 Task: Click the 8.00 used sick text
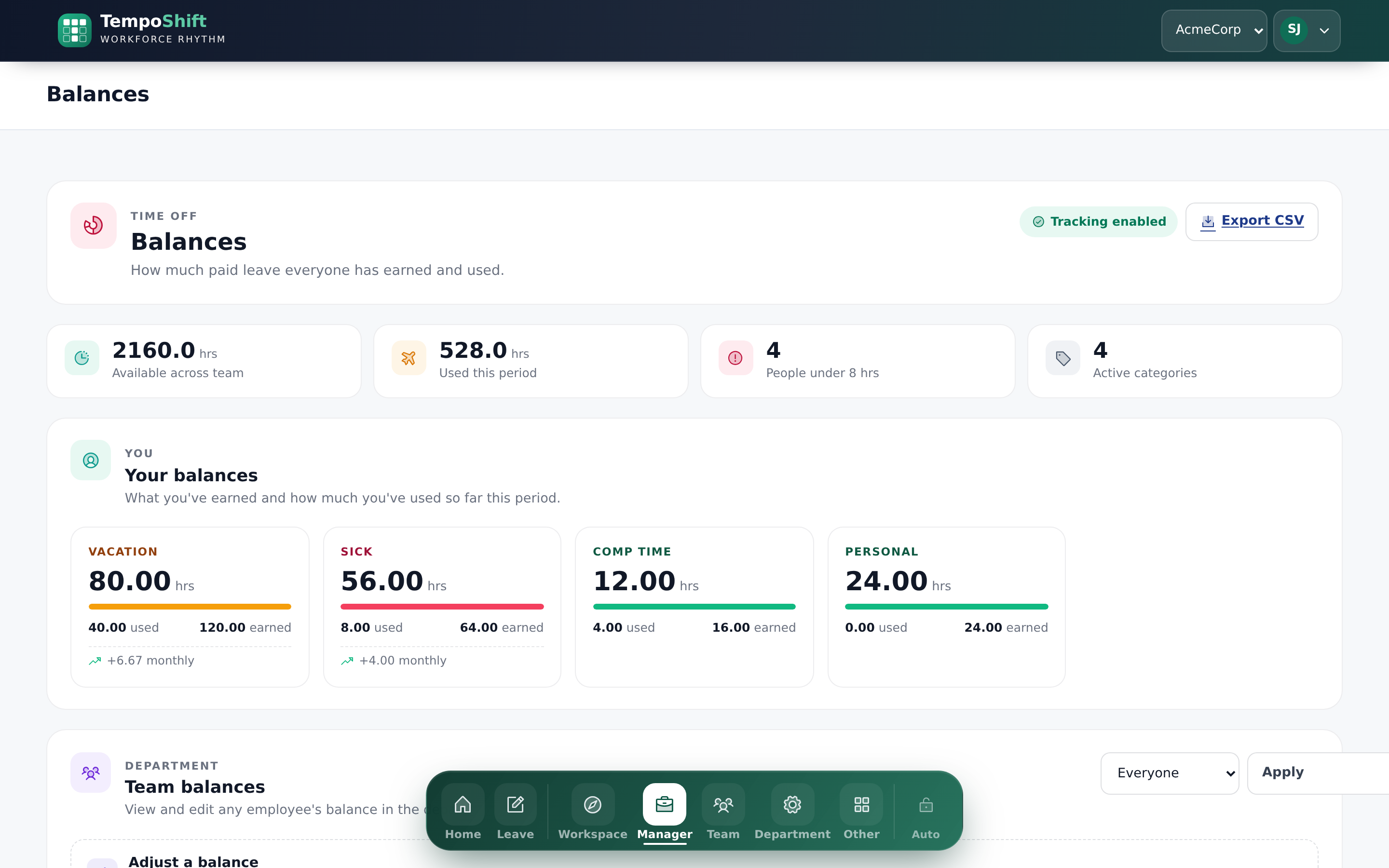click(x=371, y=627)
